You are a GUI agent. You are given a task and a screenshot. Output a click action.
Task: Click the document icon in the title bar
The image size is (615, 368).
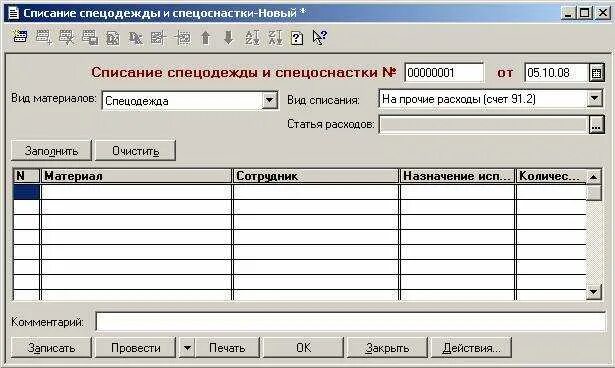pos(13,13)
